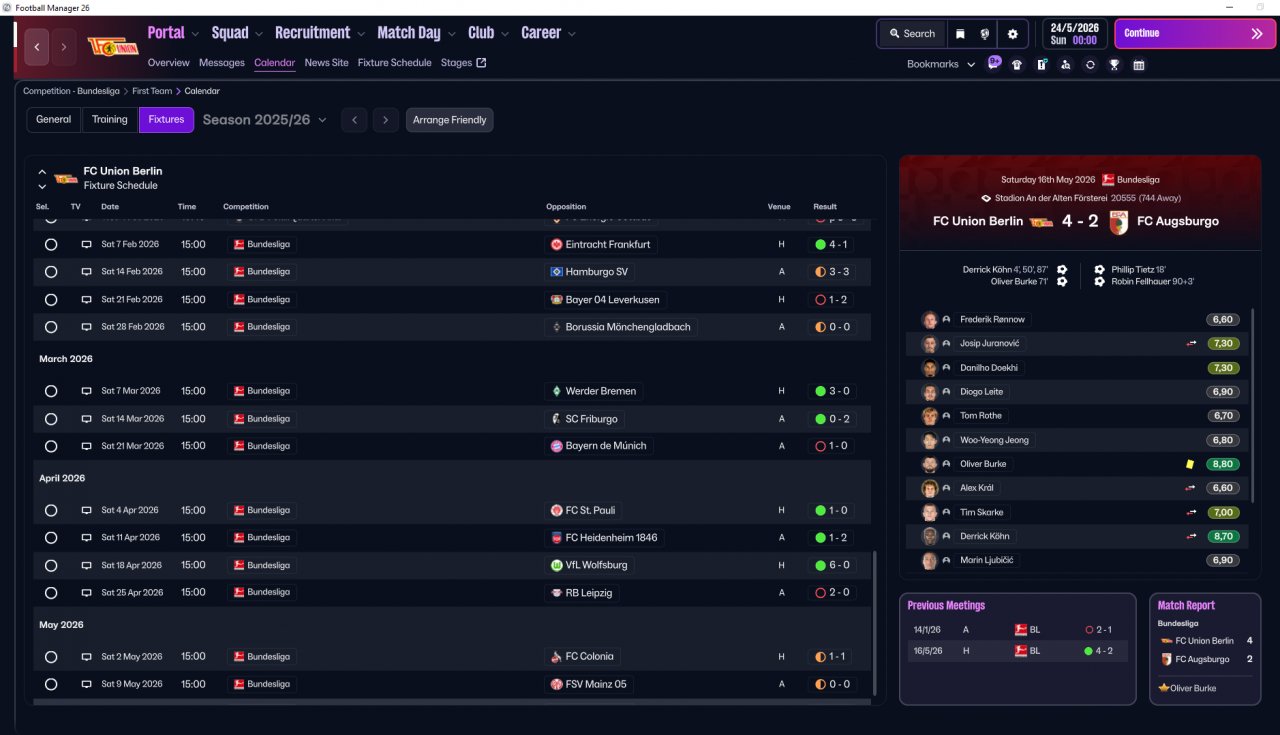Select the radio for Sat 7 Mar 2026 fixture
The width and height of the screenshot is (1280, 735).
pos(51,391)
